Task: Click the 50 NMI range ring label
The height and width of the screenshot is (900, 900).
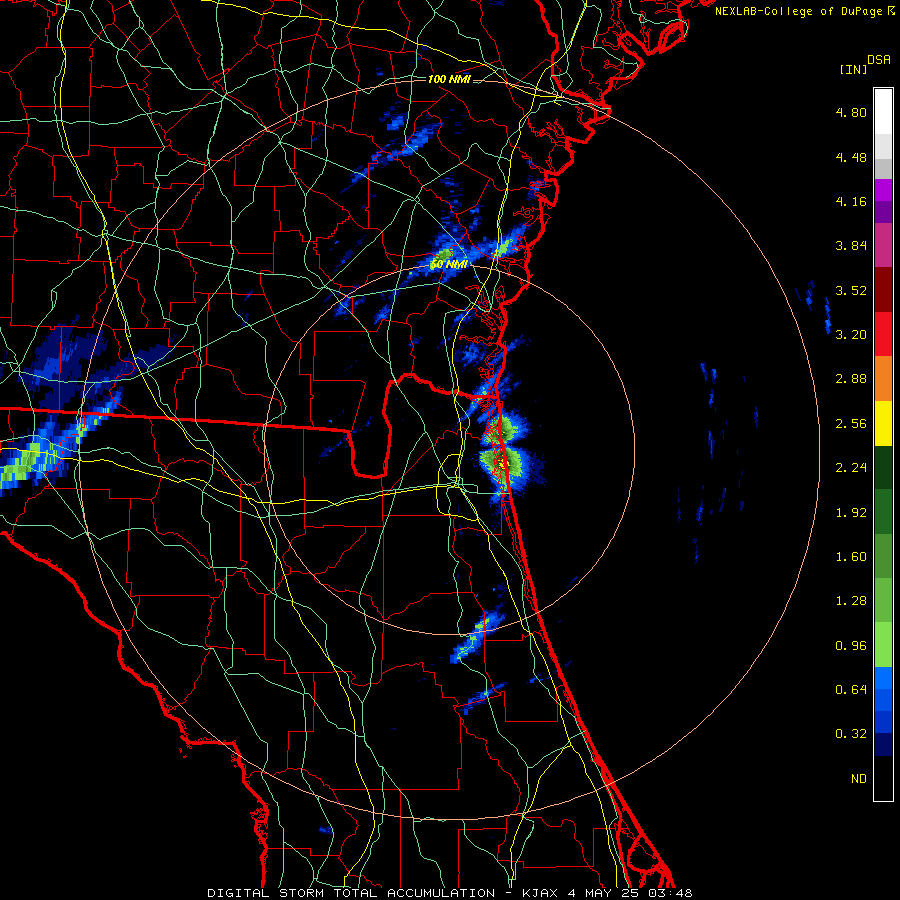Action: (x=449, y=264)
